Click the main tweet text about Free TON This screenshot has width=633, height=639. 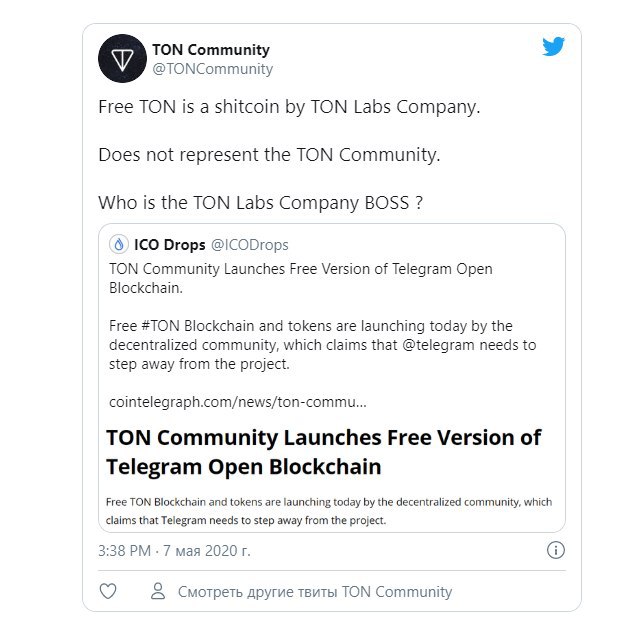coord(289,107)
